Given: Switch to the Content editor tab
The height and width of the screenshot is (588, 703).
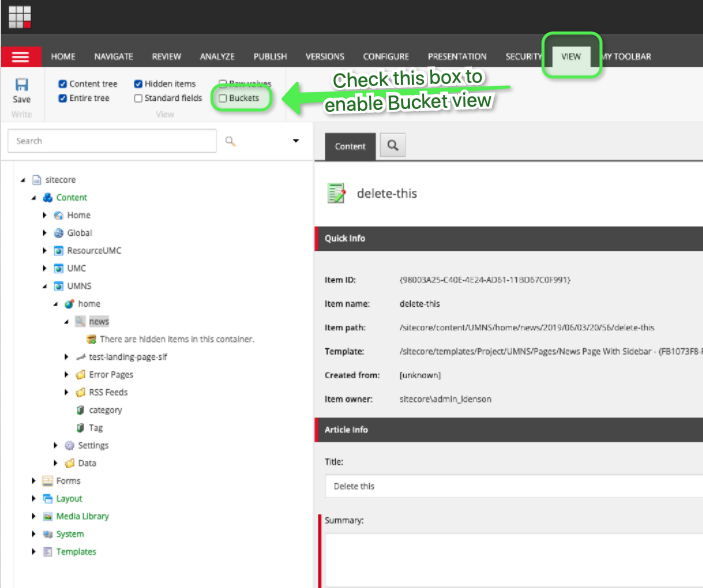Looking at the screenshot, I should pos(350,147).
